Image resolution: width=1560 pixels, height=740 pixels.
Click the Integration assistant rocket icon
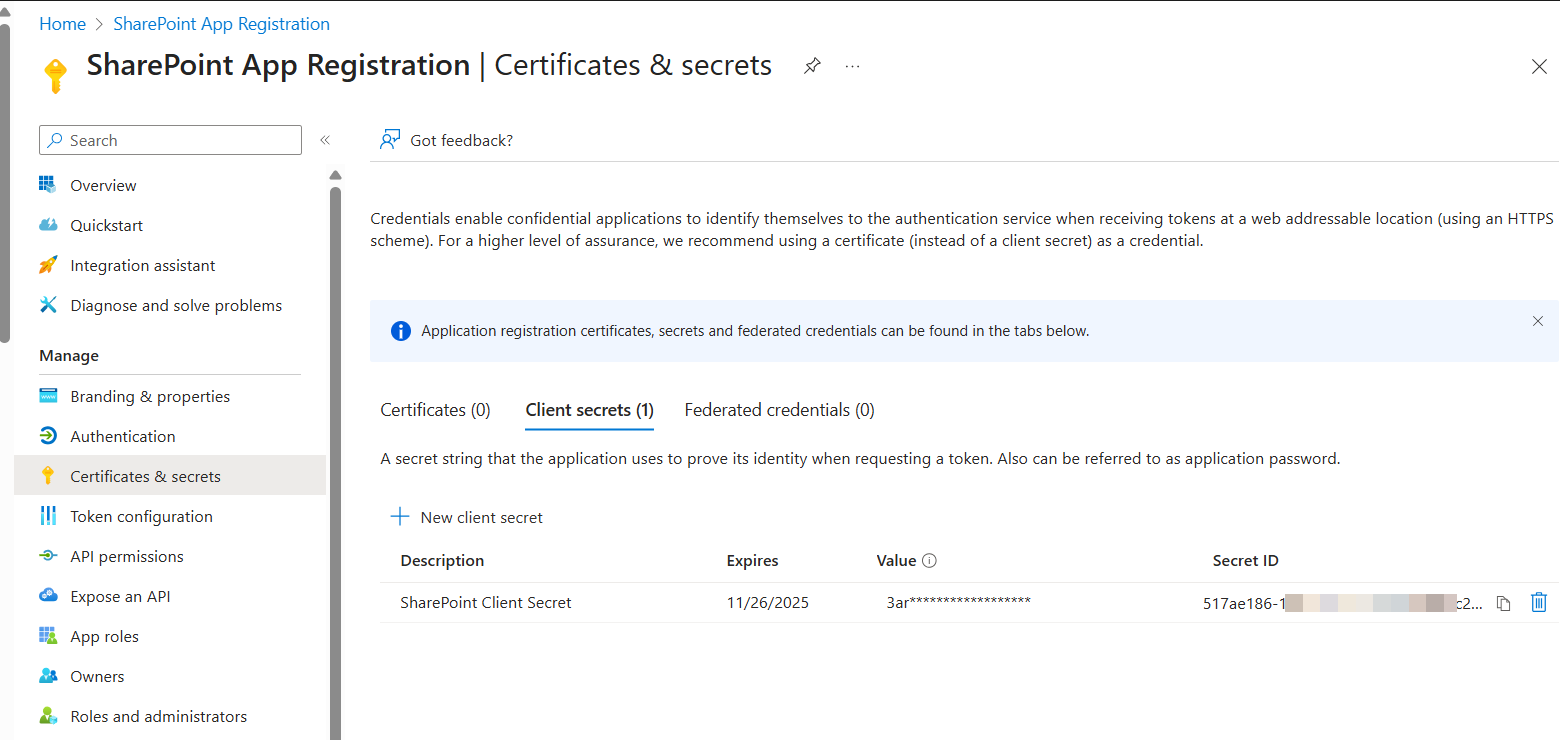(47, 265)
